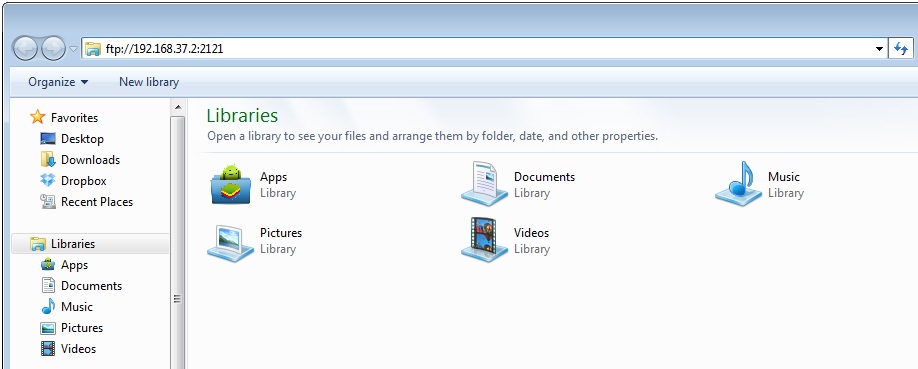Click the New library button
Image resolution: width=918 pixels, height=369 pixels.
pyautogui.click(x=149, y=82)
